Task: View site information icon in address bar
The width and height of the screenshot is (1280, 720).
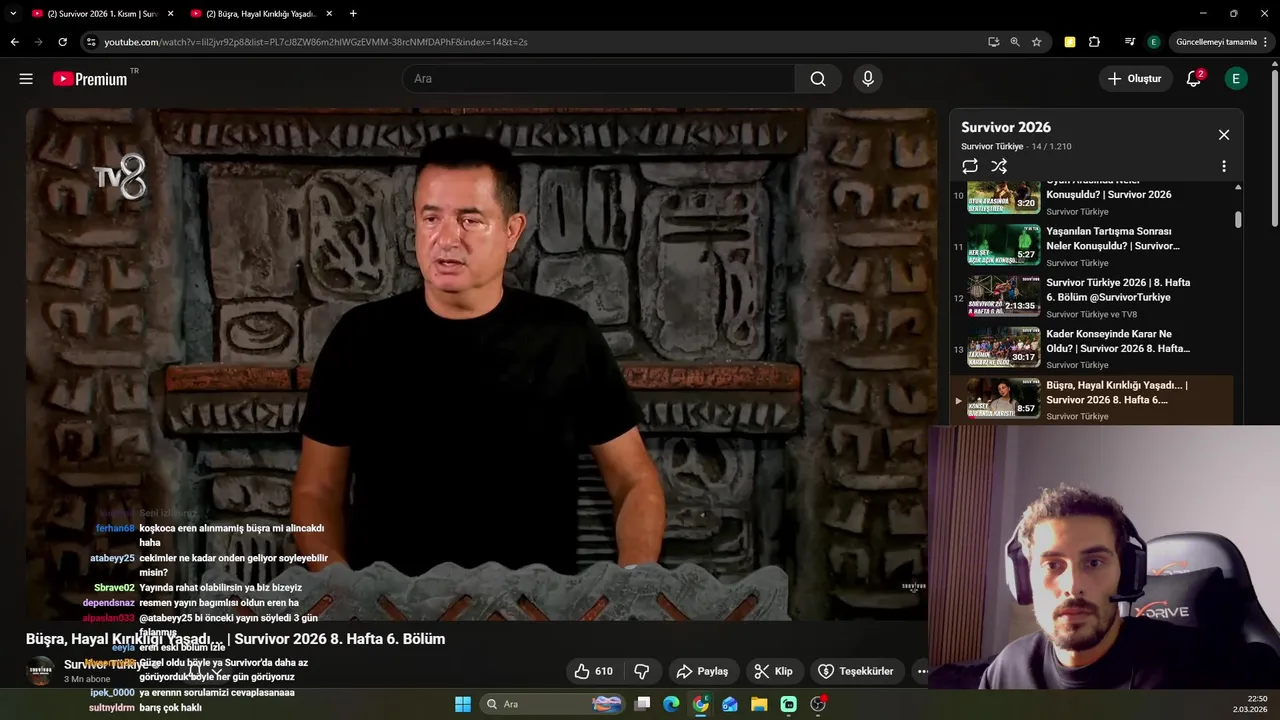Action: 91,42
